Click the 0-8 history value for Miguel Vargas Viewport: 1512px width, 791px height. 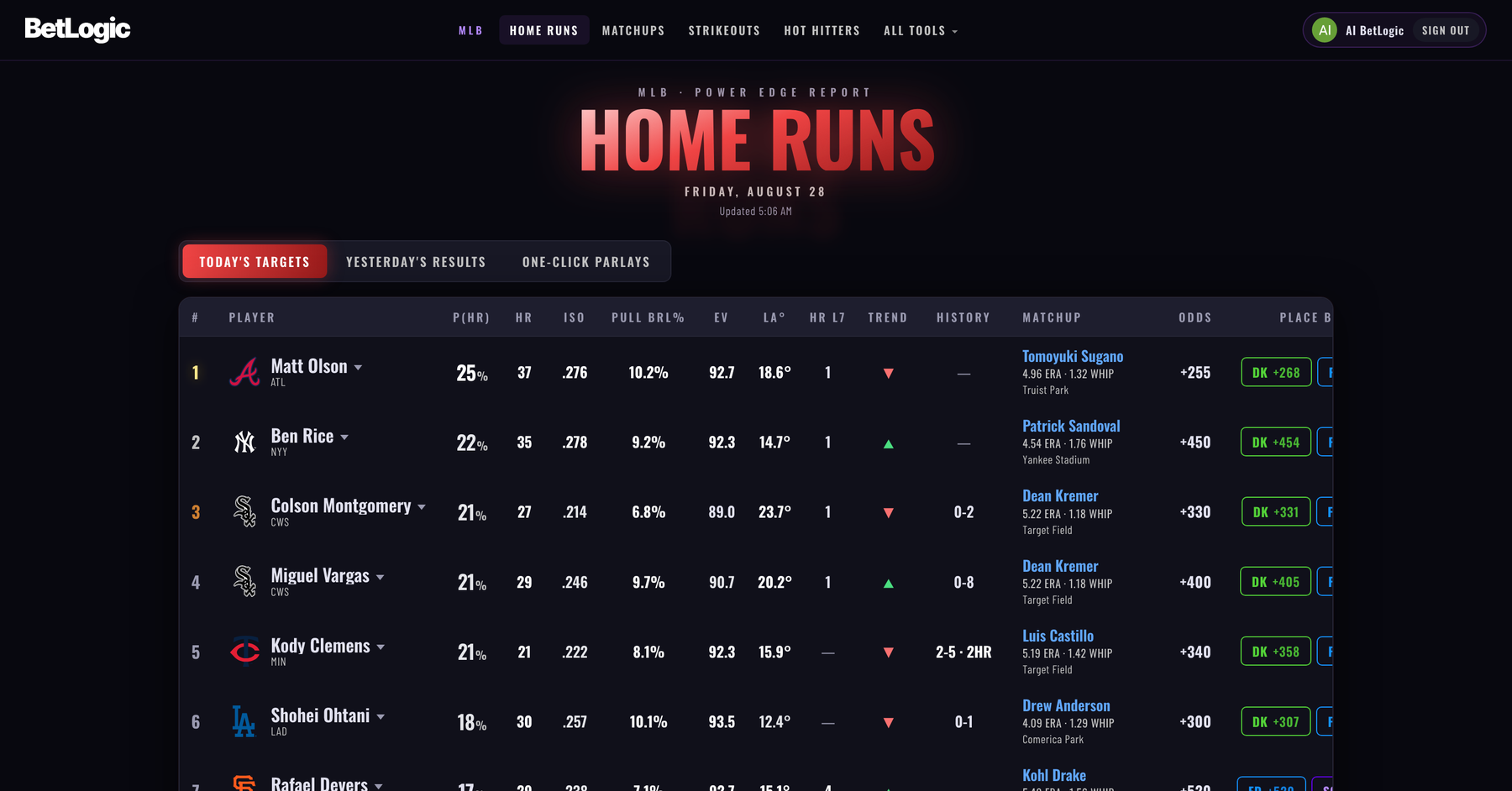click(963, 582)
